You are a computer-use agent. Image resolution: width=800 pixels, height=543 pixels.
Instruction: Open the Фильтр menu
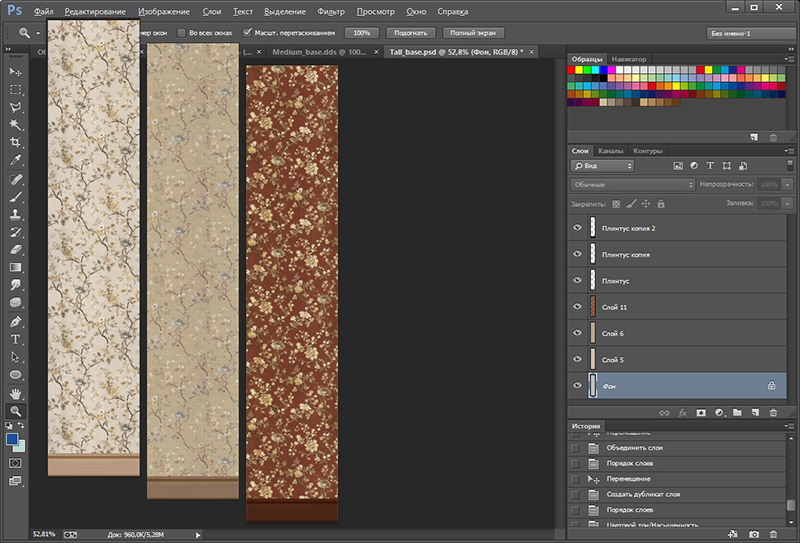(x=330, y=11)
